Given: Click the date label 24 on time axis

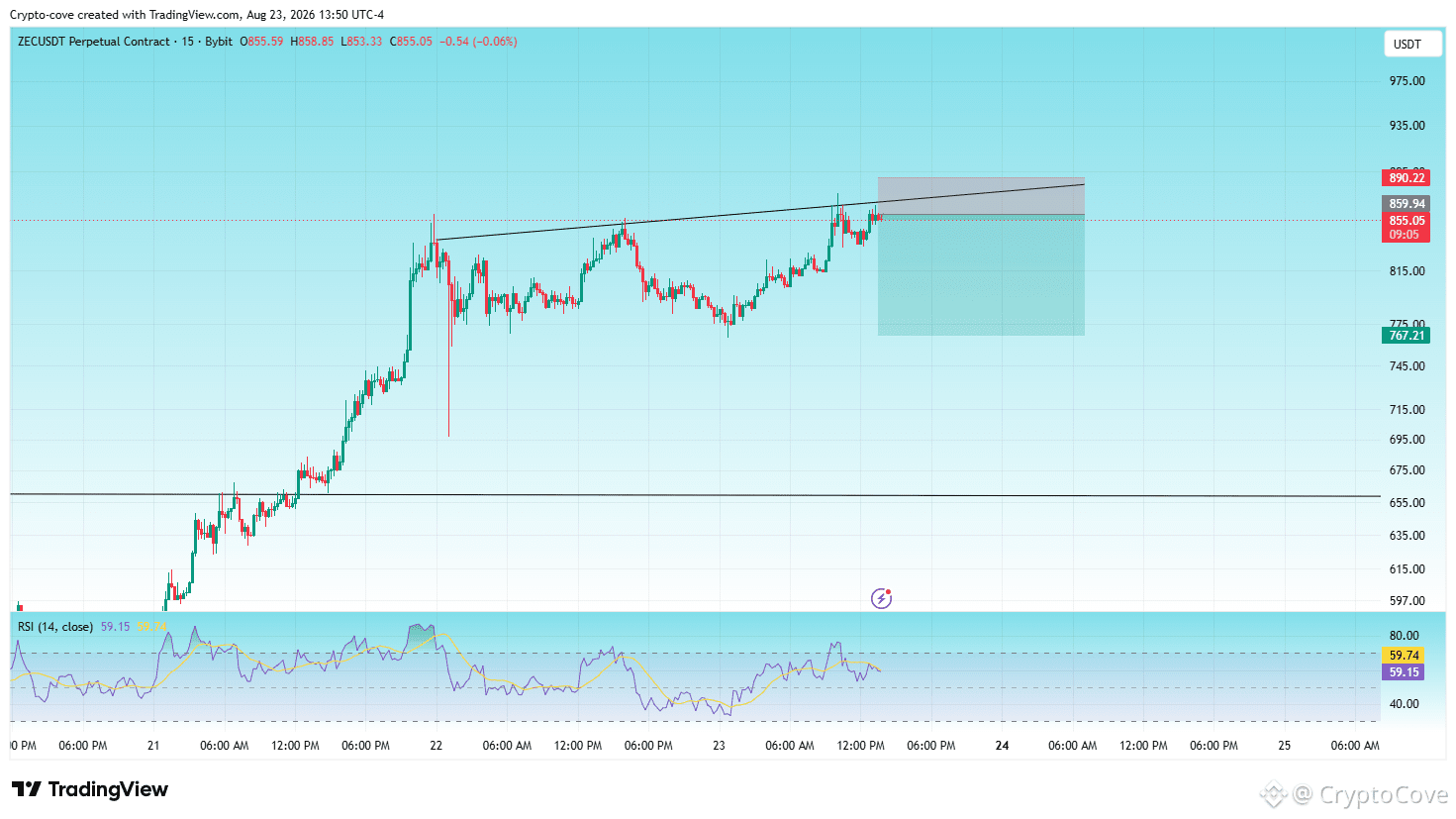Looking at the screenshot, I should (x=1002, y=746).
